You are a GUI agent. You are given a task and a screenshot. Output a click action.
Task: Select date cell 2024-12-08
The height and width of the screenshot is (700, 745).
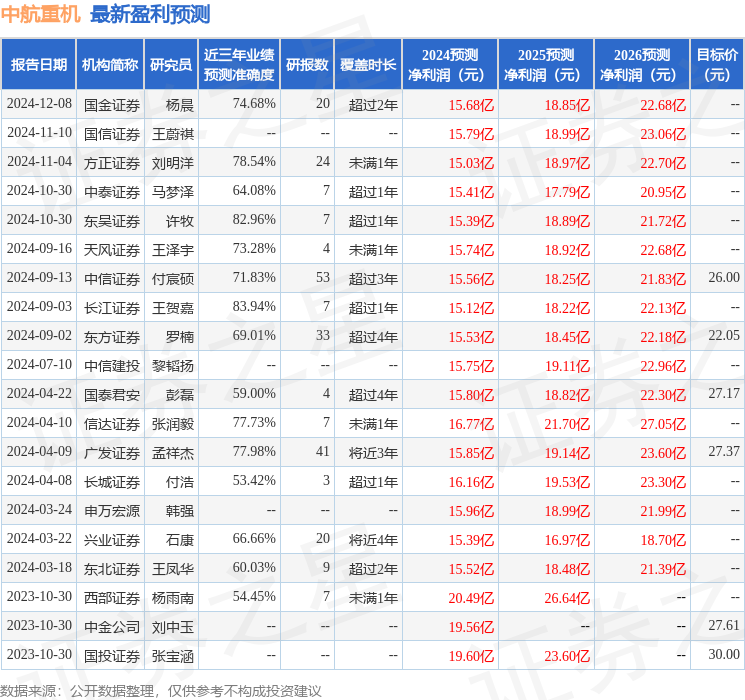tap(39, 104)
